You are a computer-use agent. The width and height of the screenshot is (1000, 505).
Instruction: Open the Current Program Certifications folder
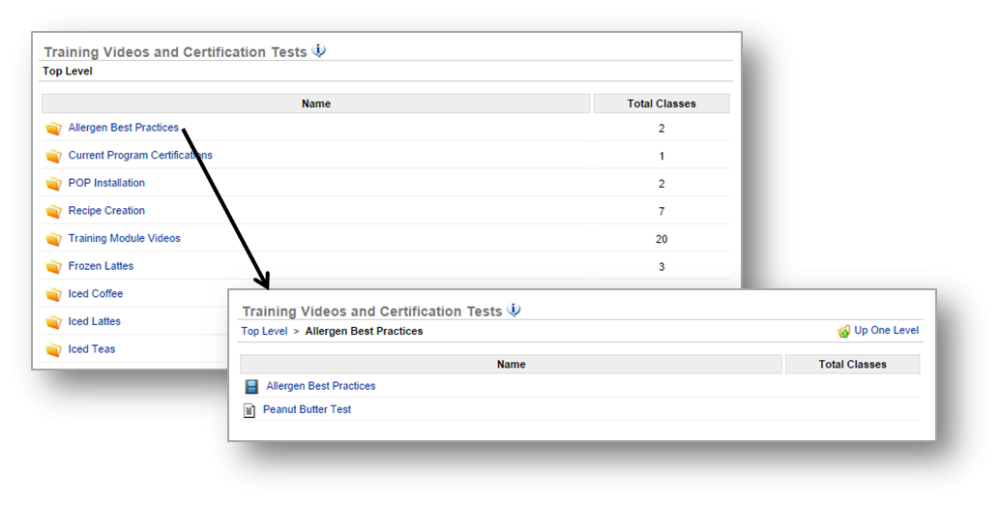[140, 156]
